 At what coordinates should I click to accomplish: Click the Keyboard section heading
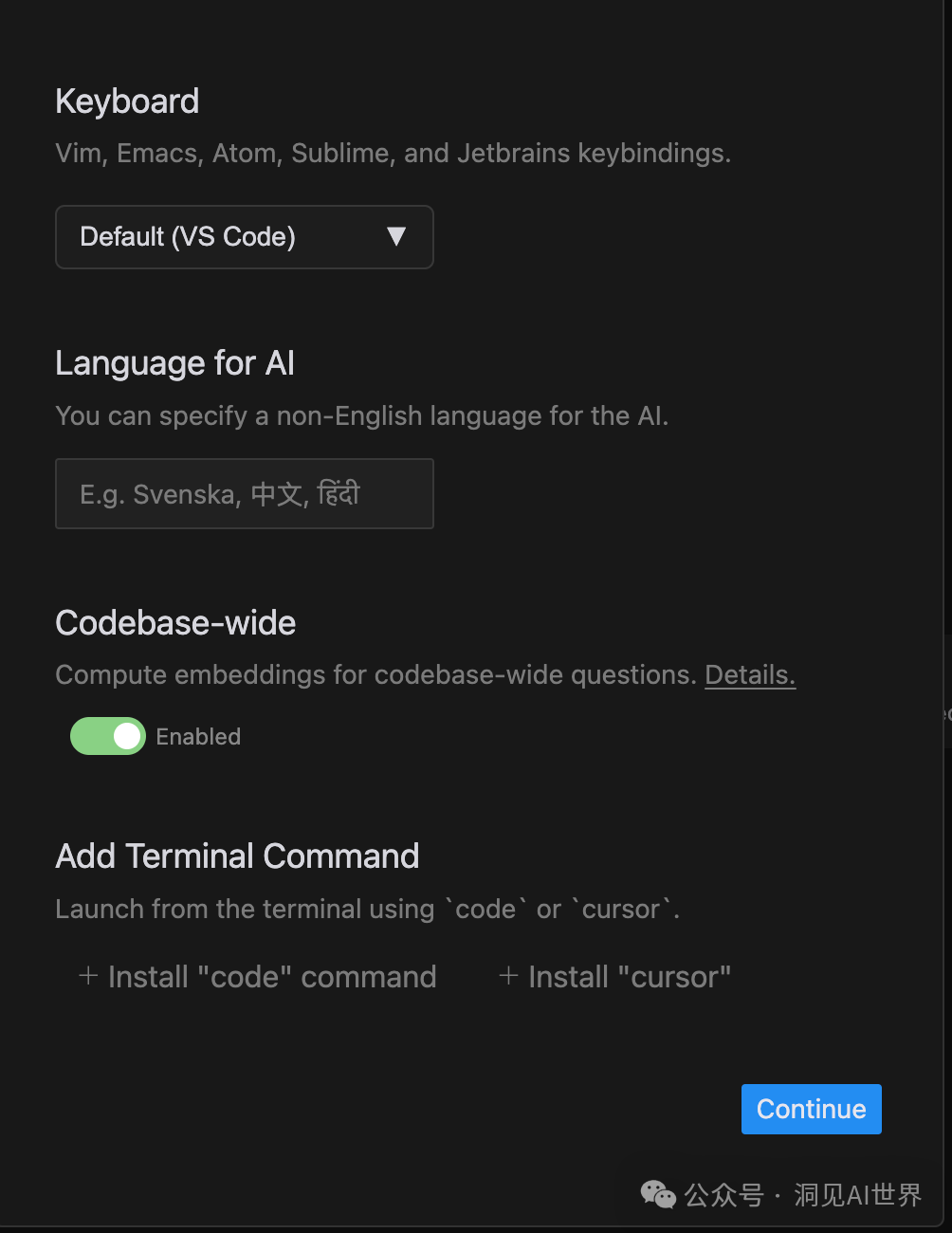point(127,101)
